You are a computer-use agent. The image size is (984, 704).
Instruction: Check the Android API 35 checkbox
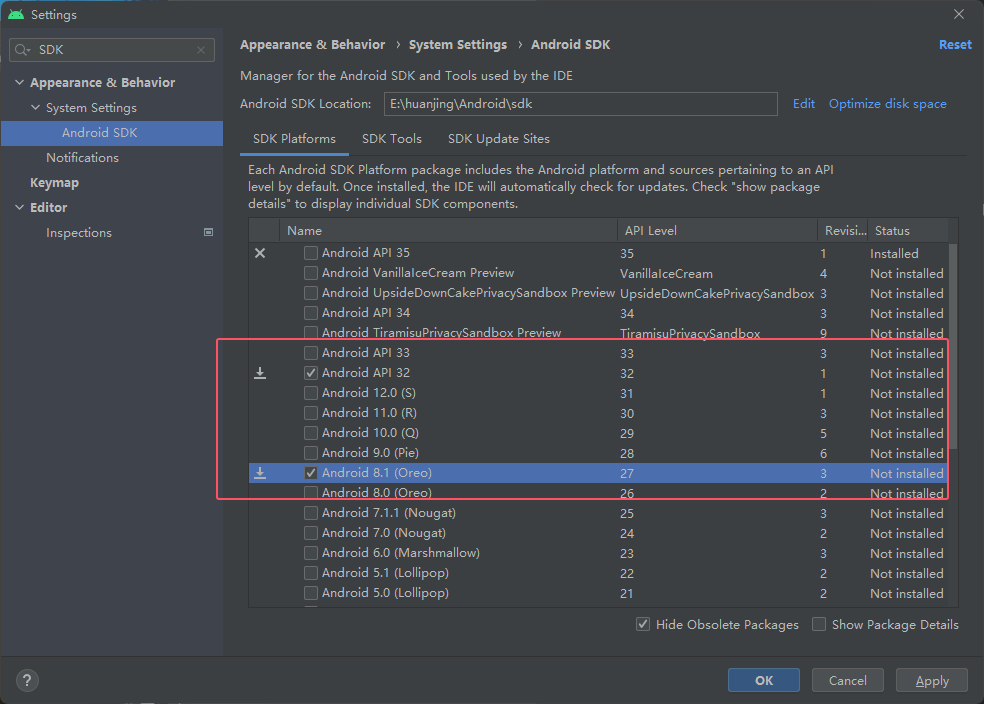click(x=311, y=253)
